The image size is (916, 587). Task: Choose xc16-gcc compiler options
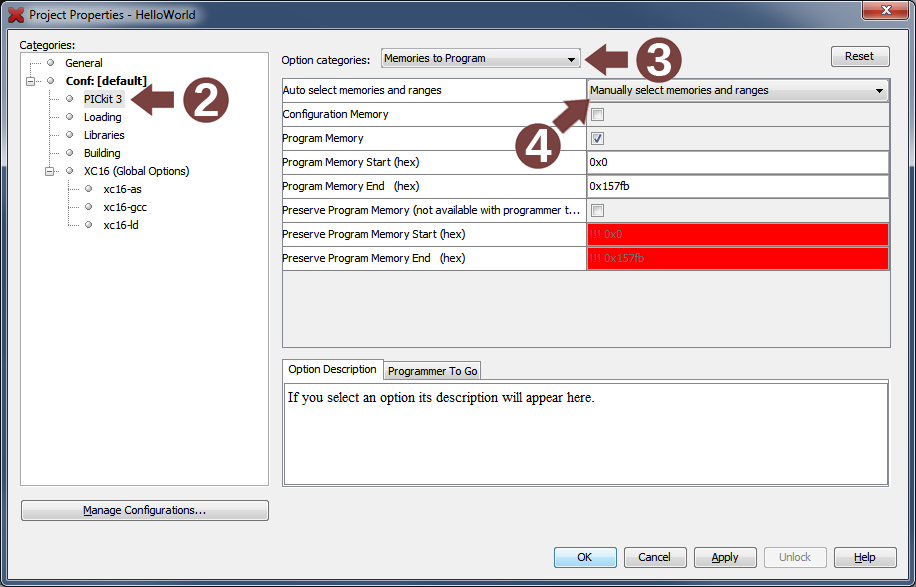[x=124, y=207]
